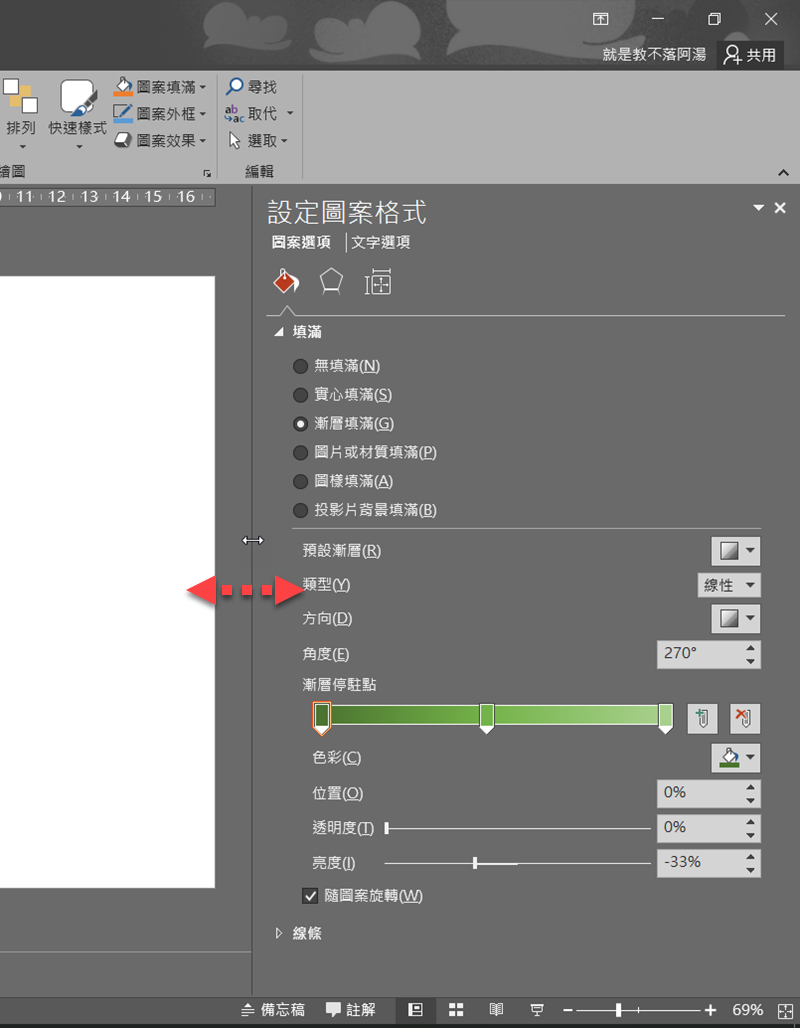The height and width of the screenshot is (1028, 800).
Task: Click the status bar zoom slider handle
Action: [618, 1010]
